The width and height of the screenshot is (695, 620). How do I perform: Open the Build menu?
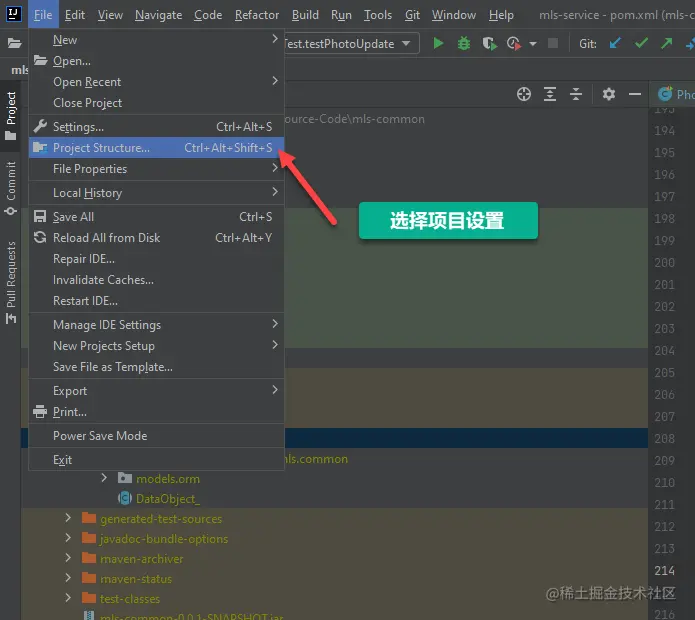coord(305,15)
